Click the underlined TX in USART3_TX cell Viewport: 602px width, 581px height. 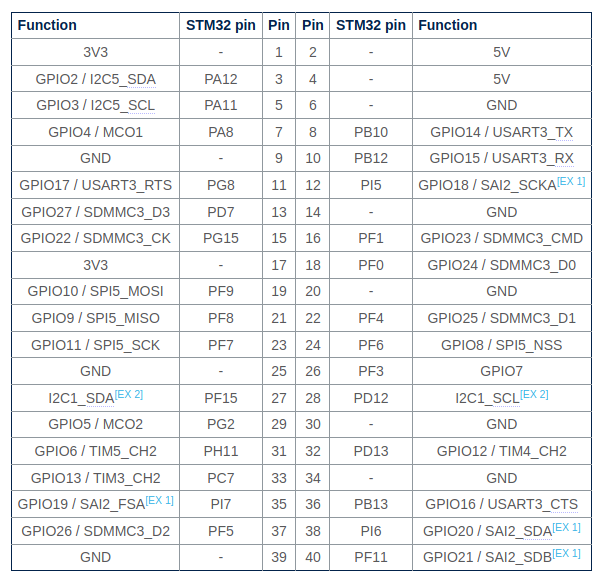tap(564, 132)
